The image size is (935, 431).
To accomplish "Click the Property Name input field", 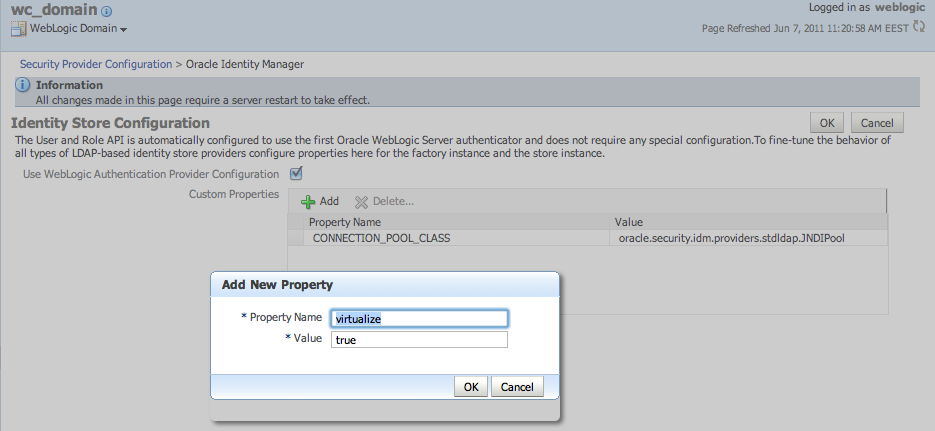I will tap(420, 318).
